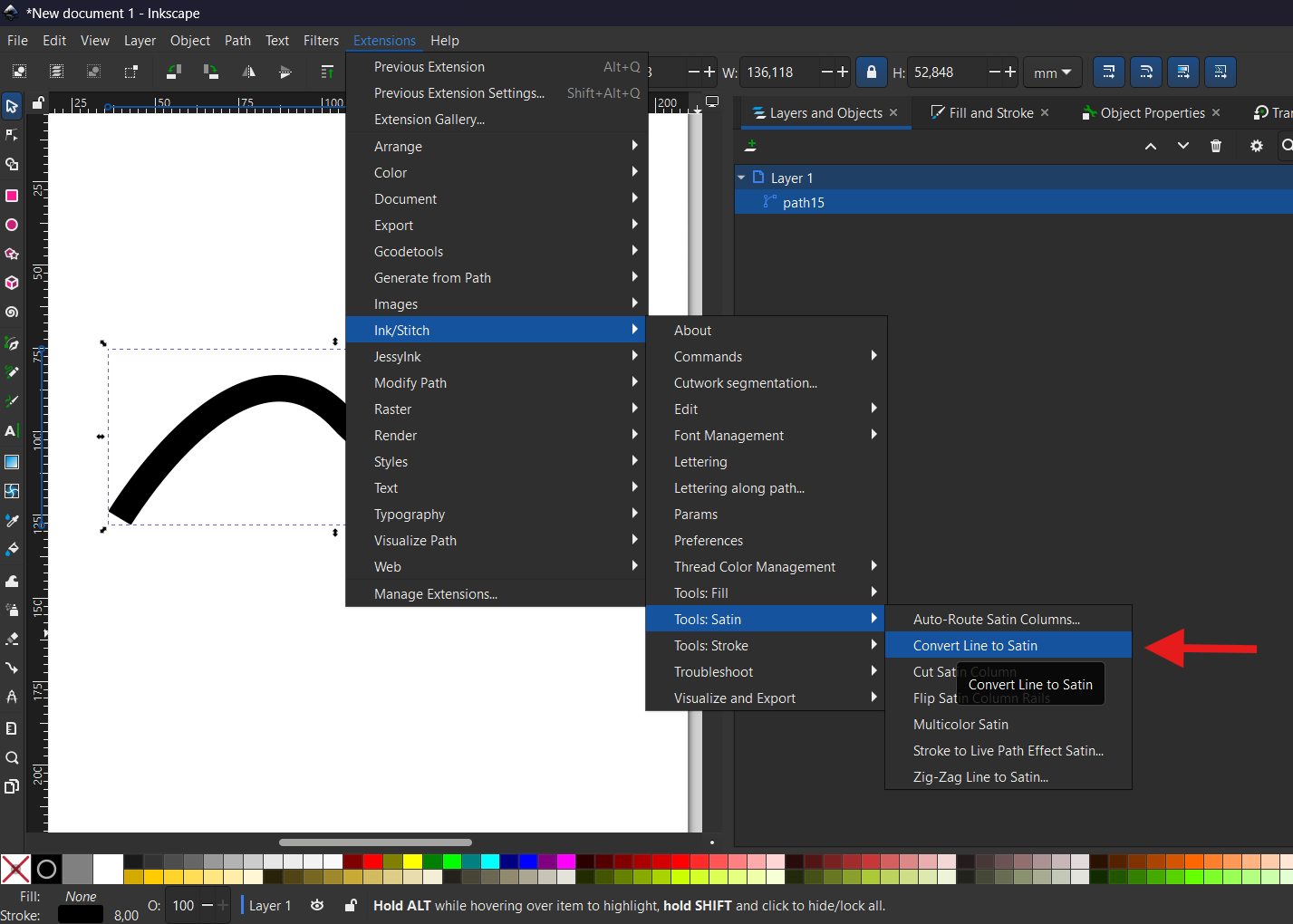The width and height of the screenshot is (1293, 924).
Task: Select the Rectangle tool
Action: point(12,196)
